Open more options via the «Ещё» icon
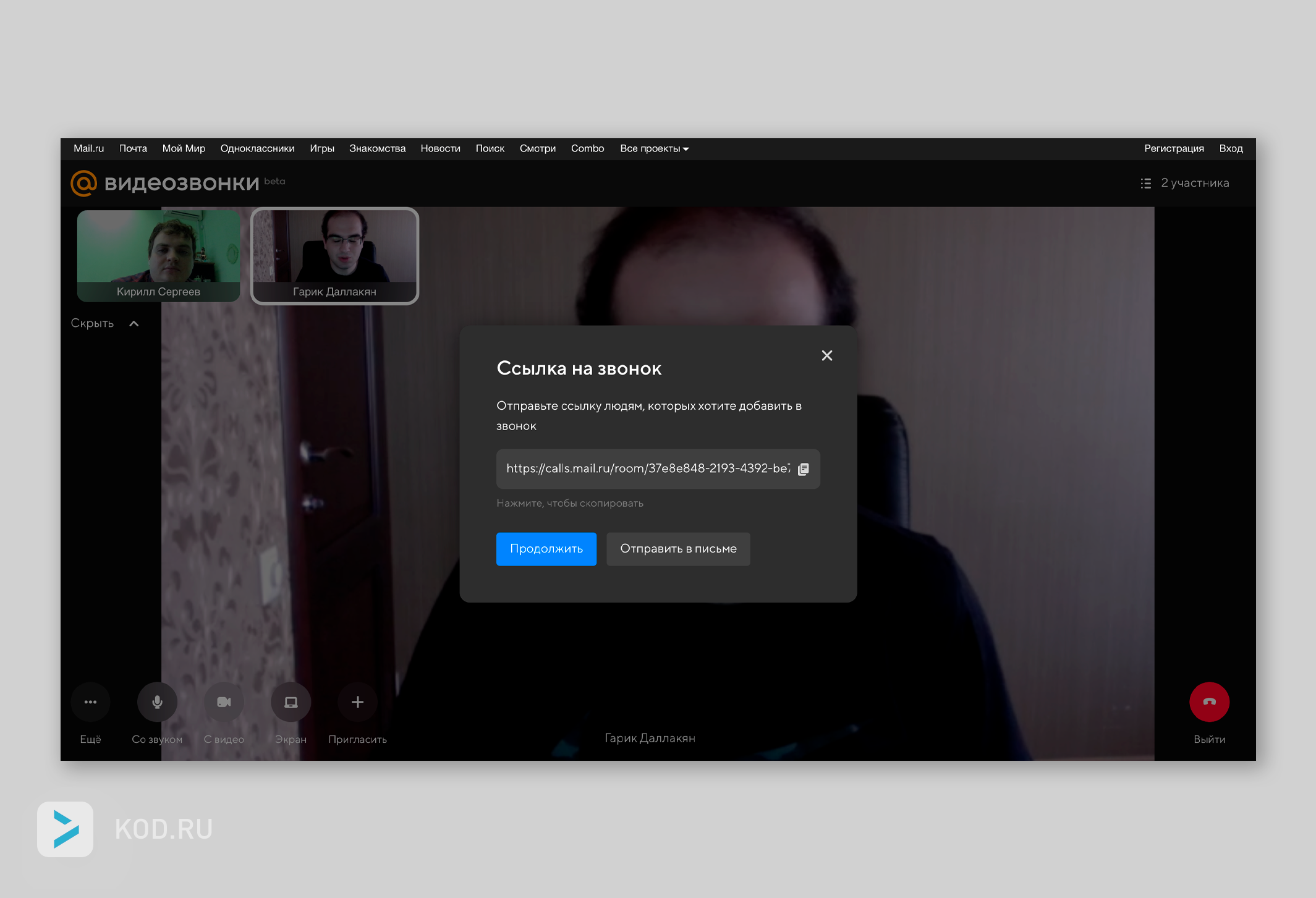 point(90,701)
